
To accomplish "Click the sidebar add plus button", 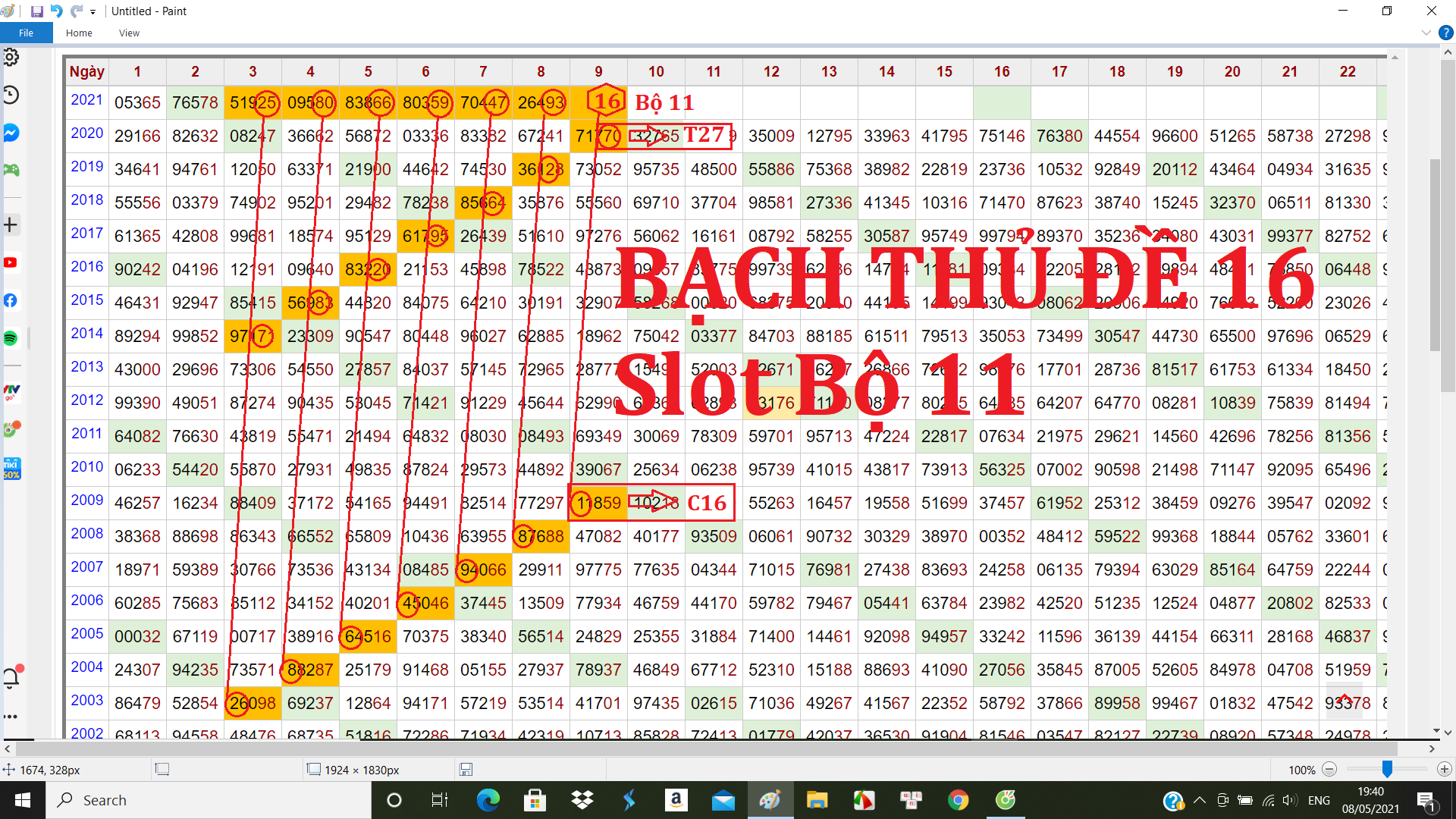I will coord(11,224).
